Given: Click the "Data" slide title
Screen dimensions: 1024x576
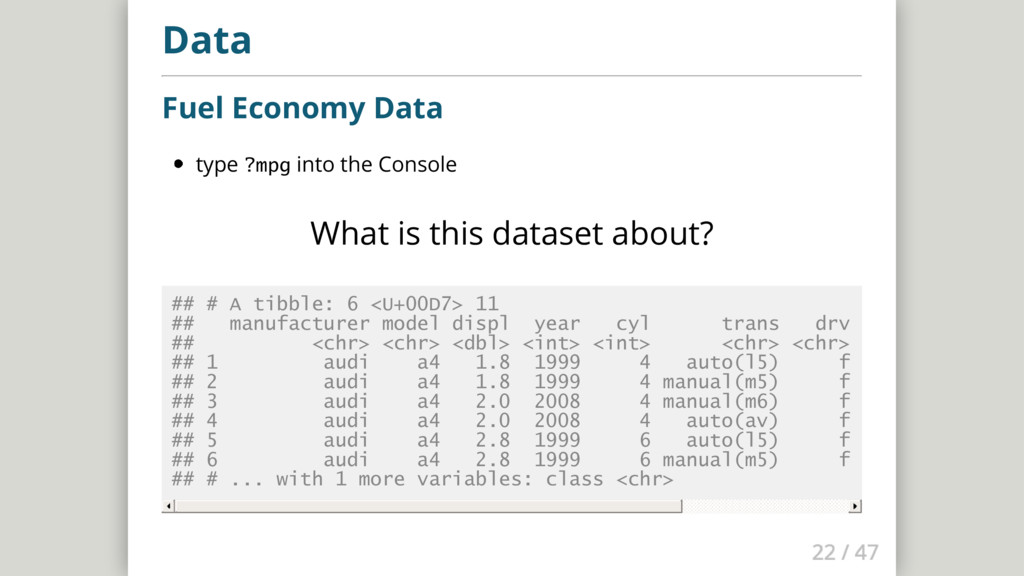Looking at the screenshot, I should click(207, 40).
